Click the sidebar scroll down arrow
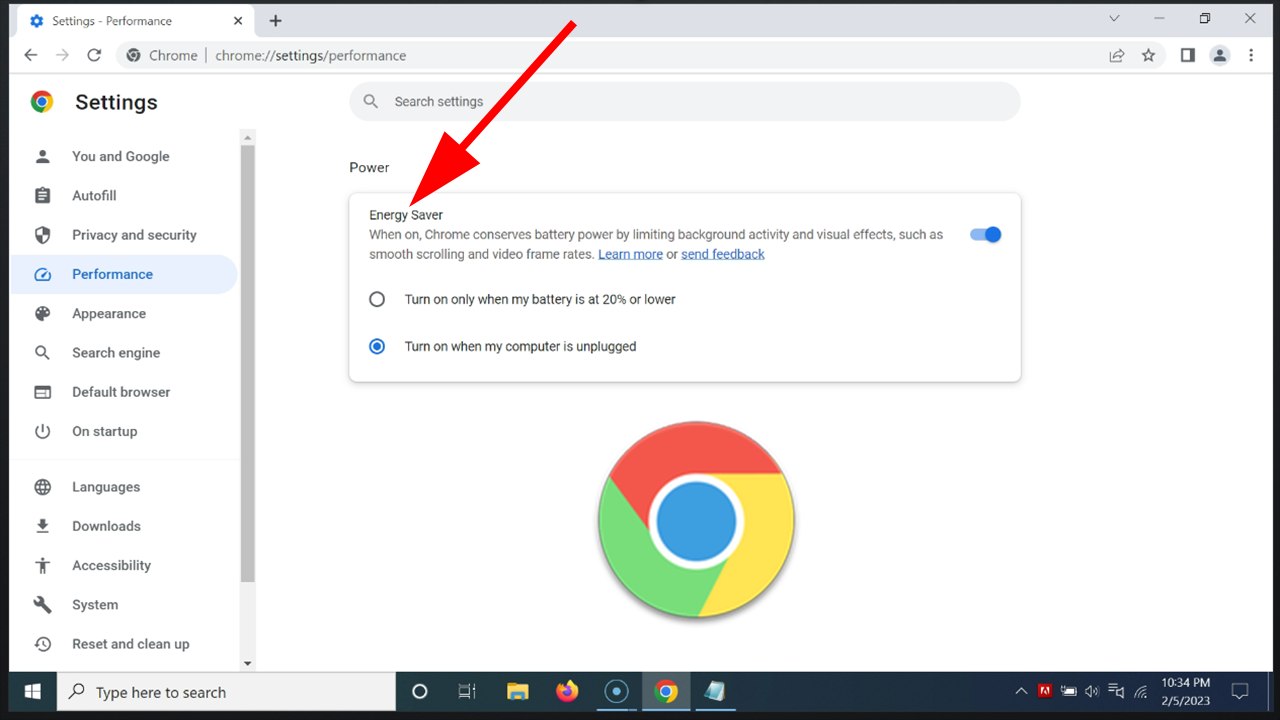This screenshot has height=720, width=1280. (248, 663)
